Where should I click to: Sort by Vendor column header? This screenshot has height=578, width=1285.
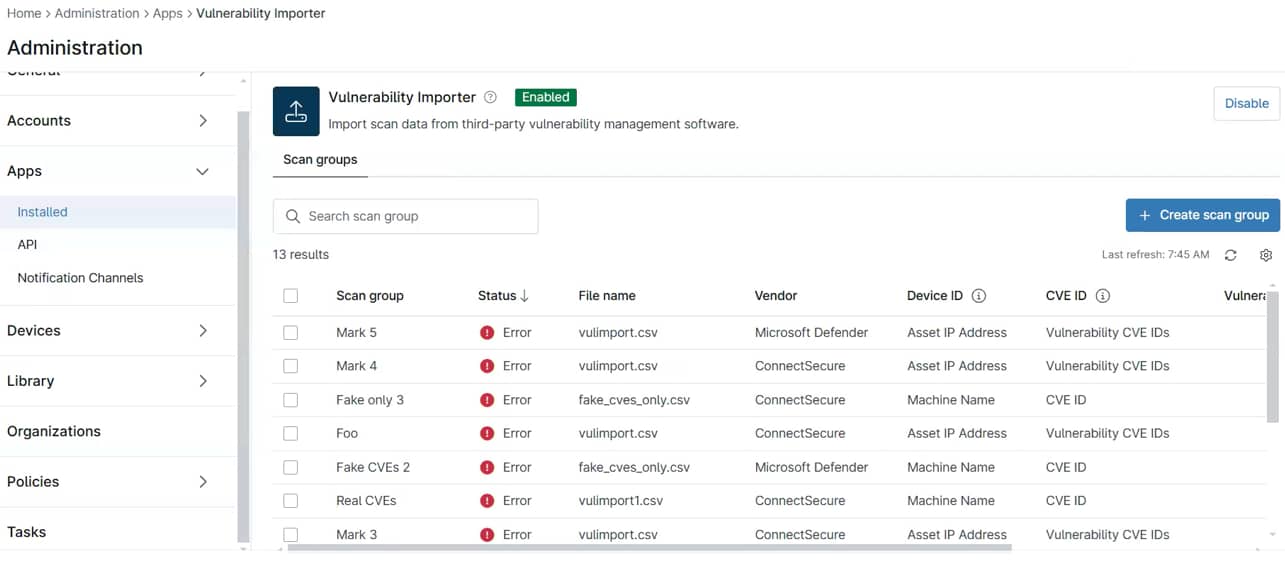pyautogui.click(x=776, y=296)
